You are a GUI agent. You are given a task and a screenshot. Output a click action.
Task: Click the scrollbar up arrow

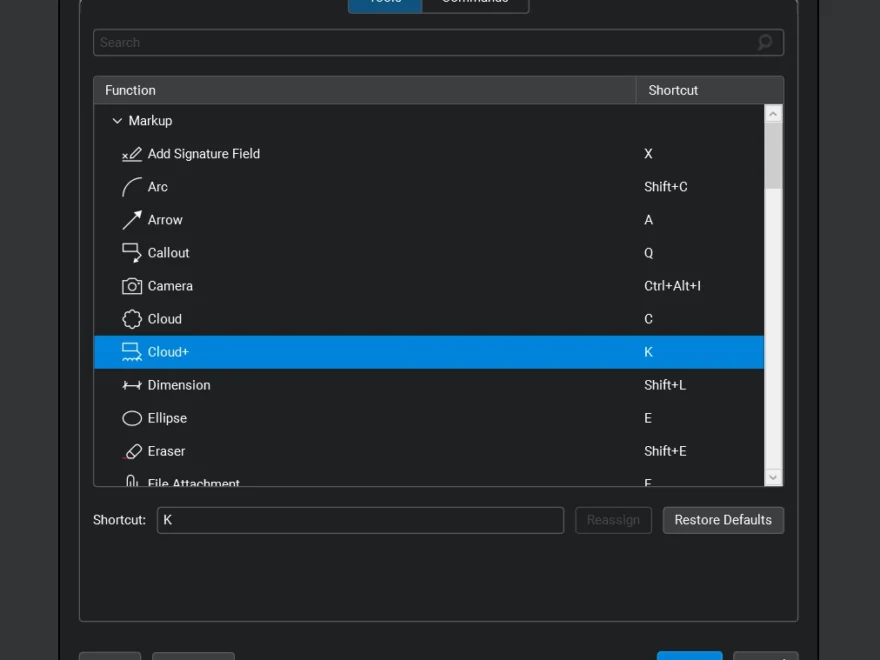[x=773, y=114]
